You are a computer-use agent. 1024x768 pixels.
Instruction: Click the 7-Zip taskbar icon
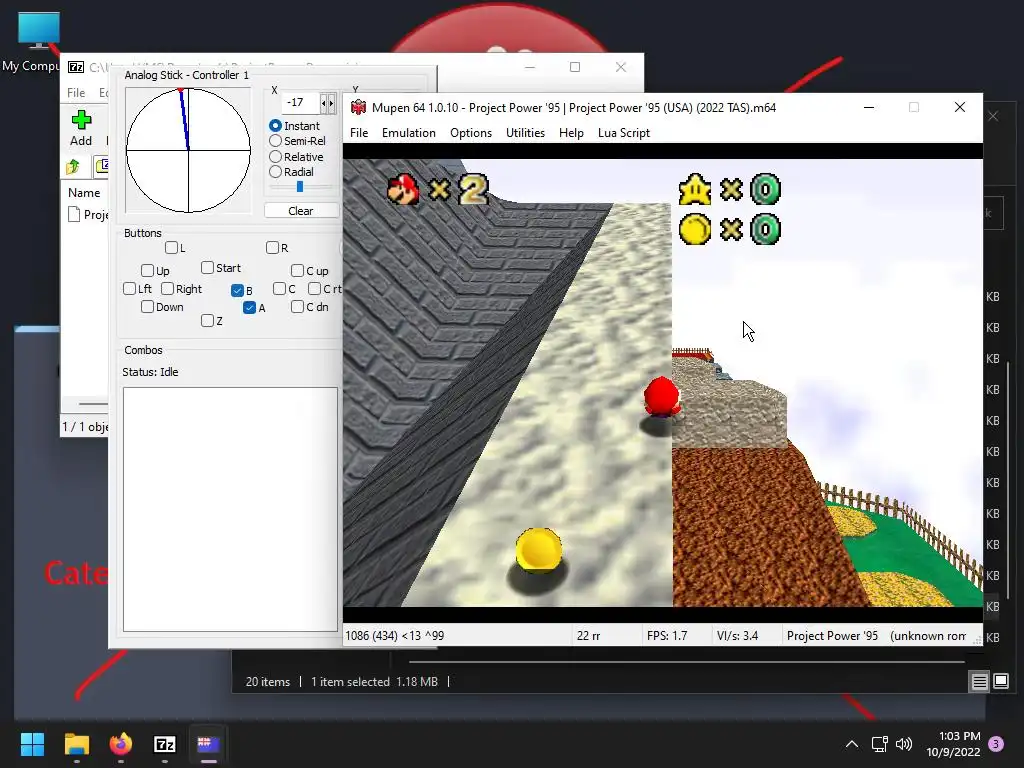click(165, 744)
